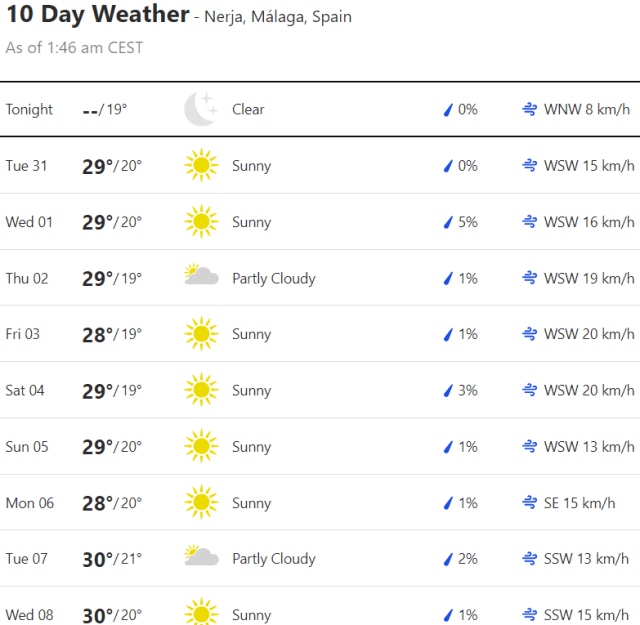Click the sun icon for Tue 31
Viewport: 640px width, 625px height.
tap(201, 166)
